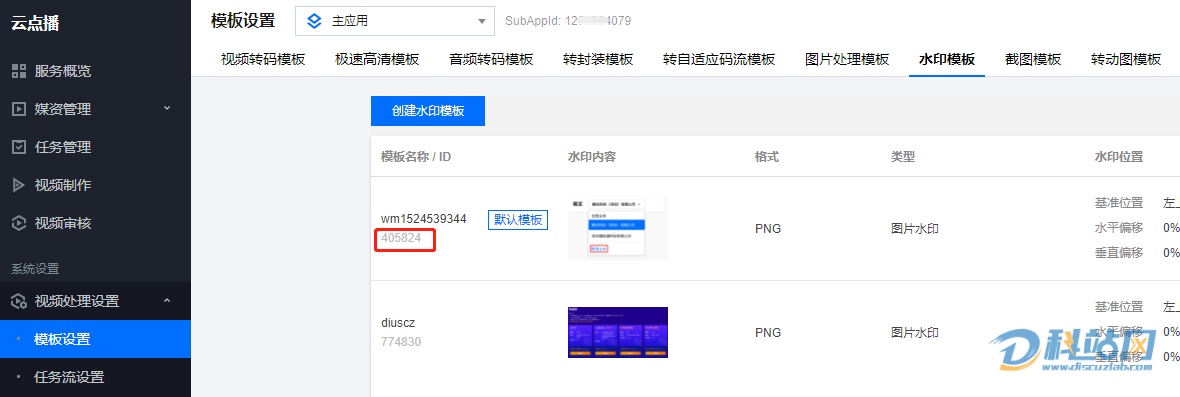Switch to the 音频转码模板 tab
The height and width of the screenshot is (397, 1180).
tap(491, 60)
